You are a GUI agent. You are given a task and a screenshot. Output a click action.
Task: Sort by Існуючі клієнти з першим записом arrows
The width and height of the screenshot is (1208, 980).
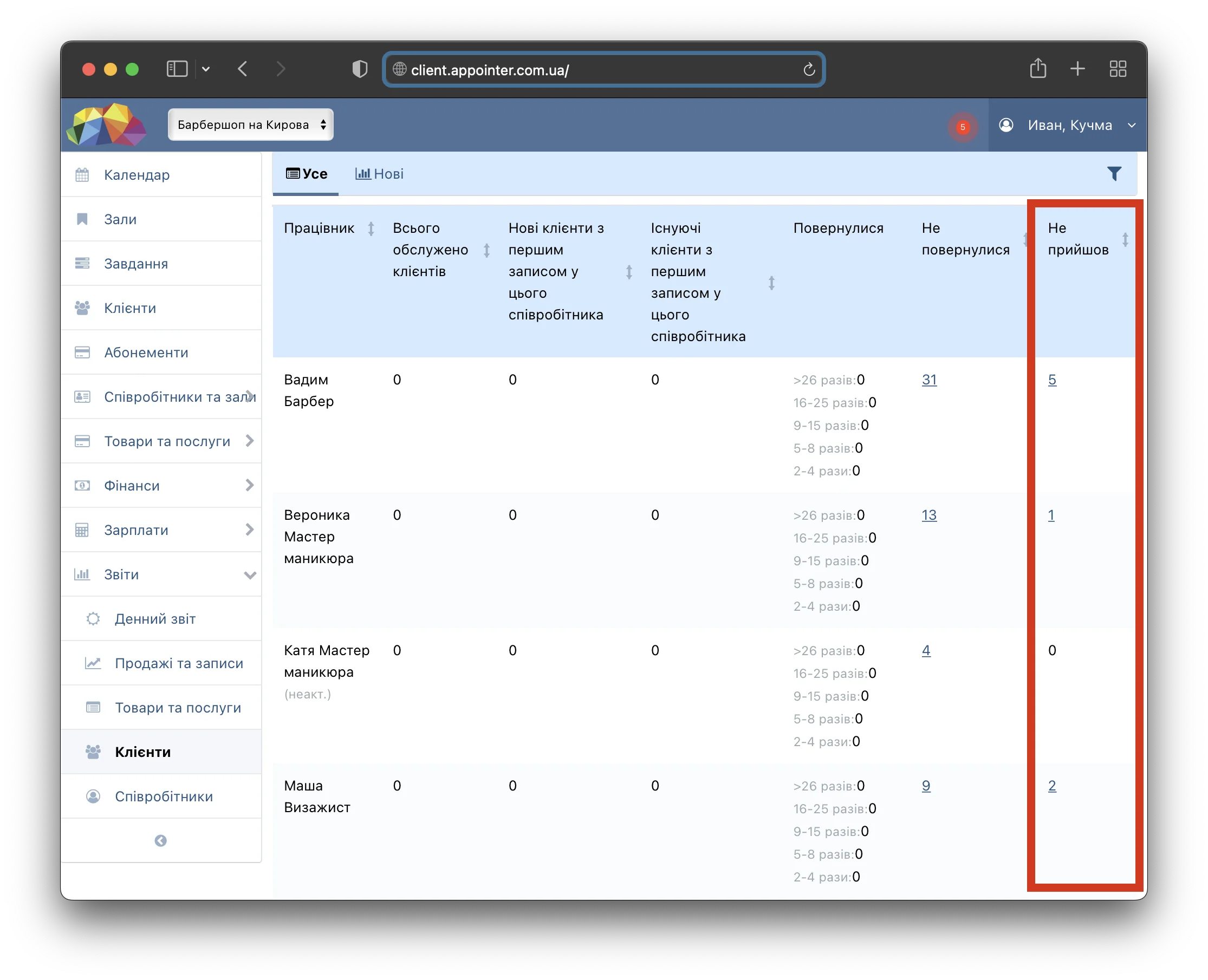click(771, 283)
